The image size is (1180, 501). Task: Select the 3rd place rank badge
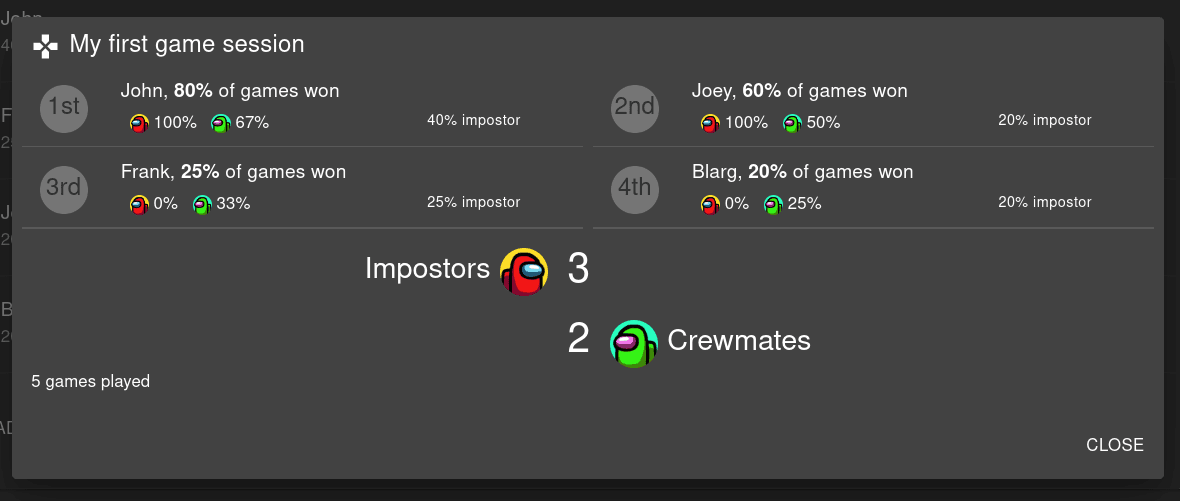(x=64, y=189)
